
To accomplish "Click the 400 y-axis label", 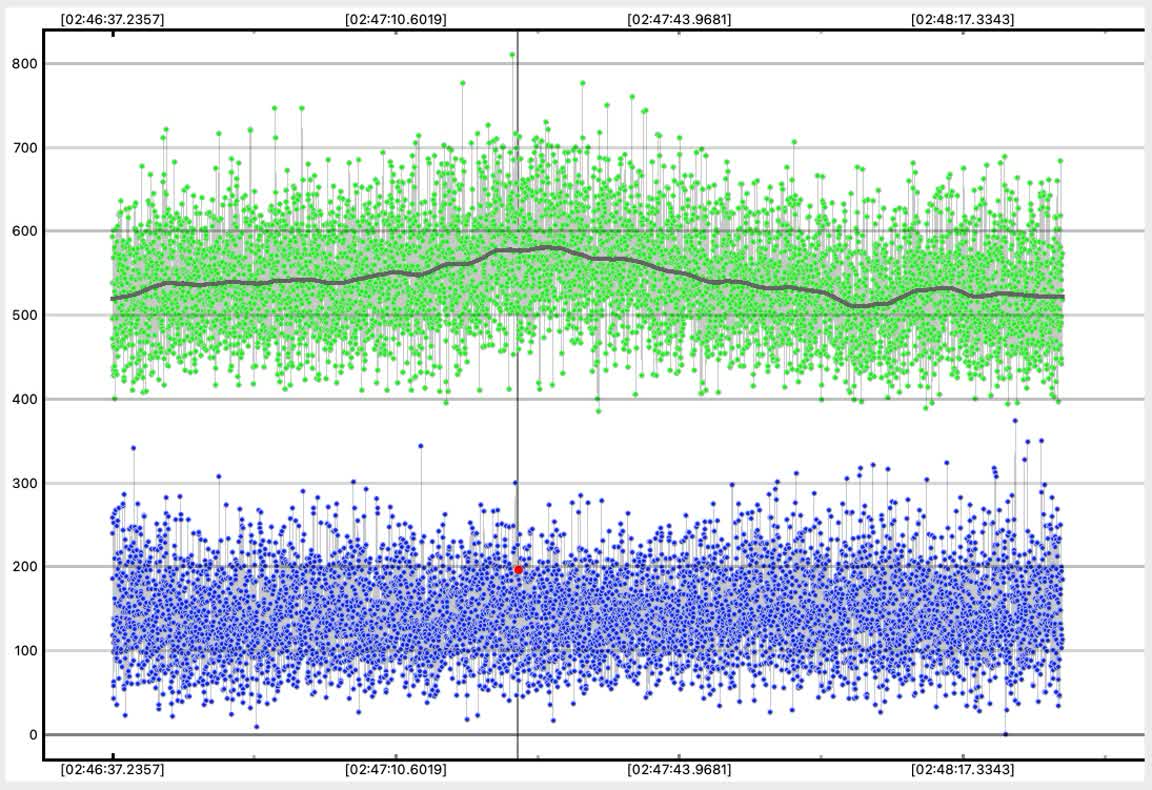I will pyautogui.click(x=25, y=400).
